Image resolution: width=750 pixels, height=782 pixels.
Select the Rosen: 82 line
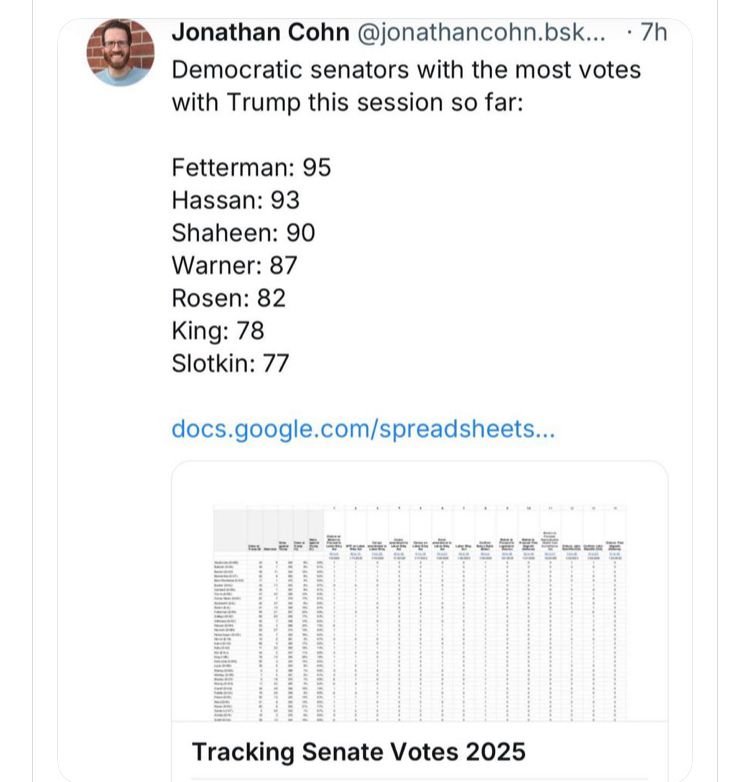pos(228,298)
